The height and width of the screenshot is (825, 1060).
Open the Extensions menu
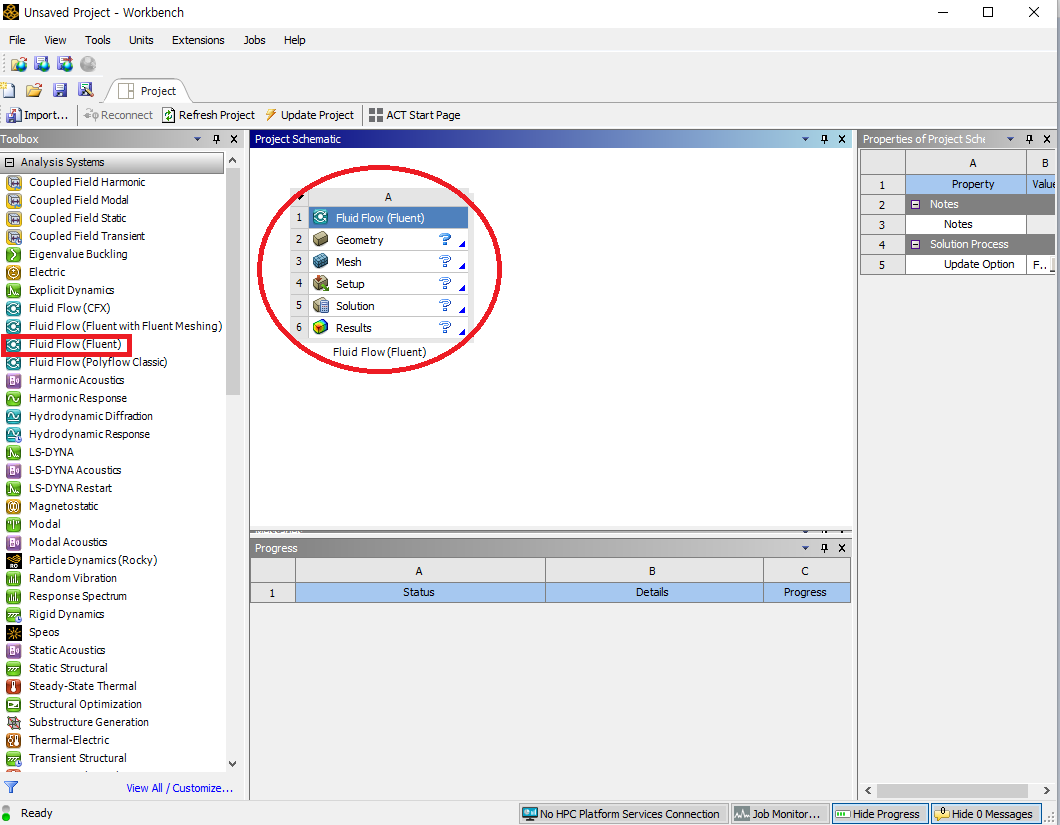(x=198, y=40)
